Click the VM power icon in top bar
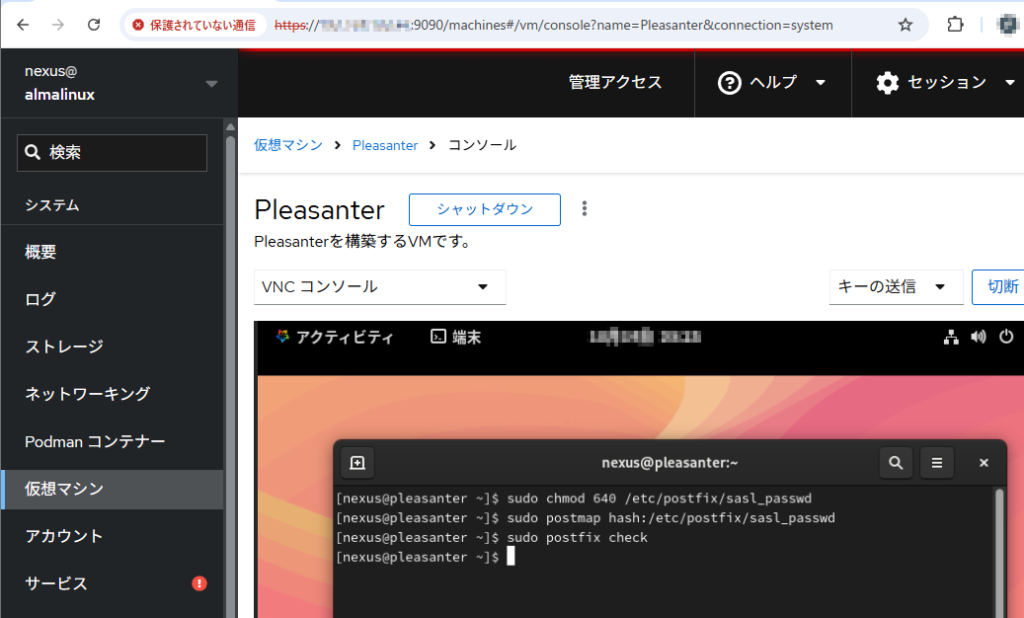The width and height of the screenshot is (1024, 618). [1007, 337]
